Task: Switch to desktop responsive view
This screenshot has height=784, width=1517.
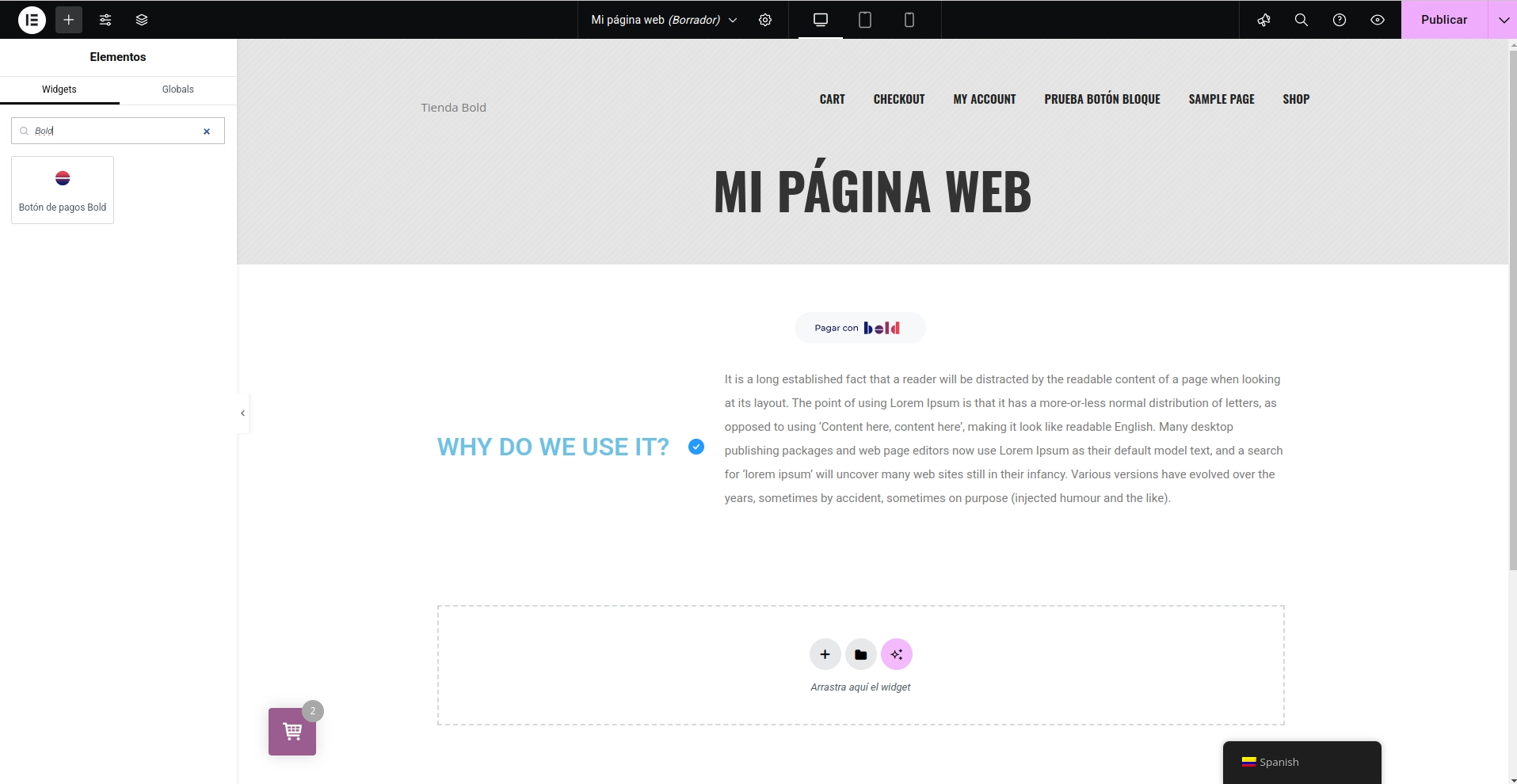Action: coord(821,20)
